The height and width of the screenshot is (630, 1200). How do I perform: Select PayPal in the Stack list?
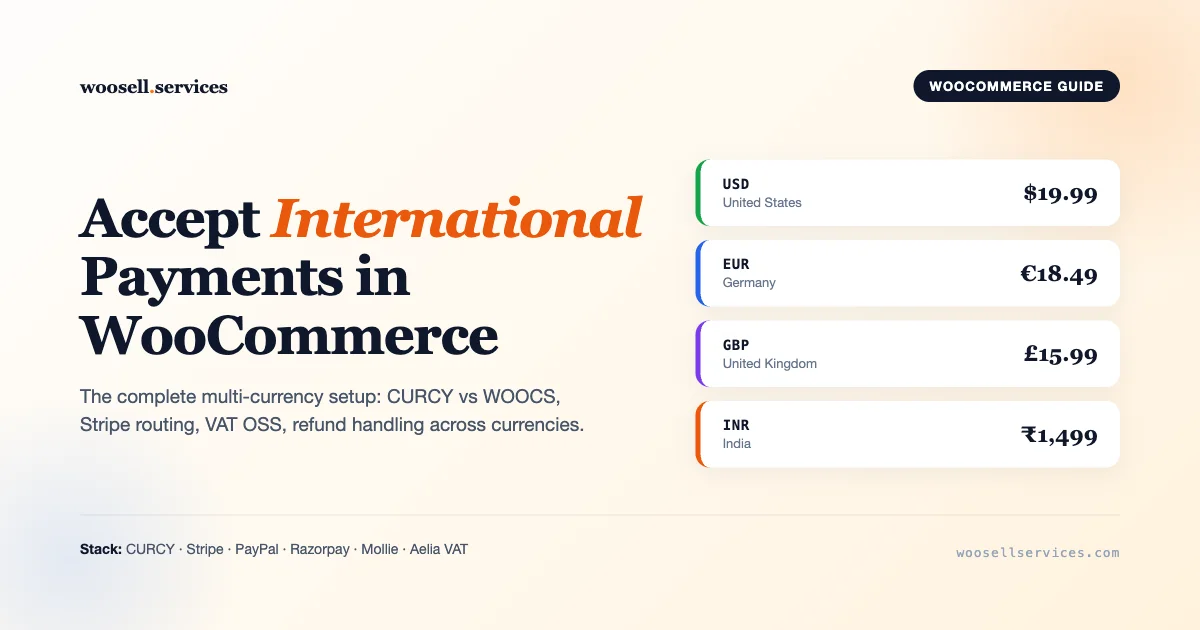pyautogui.click(x=257, y=549)
